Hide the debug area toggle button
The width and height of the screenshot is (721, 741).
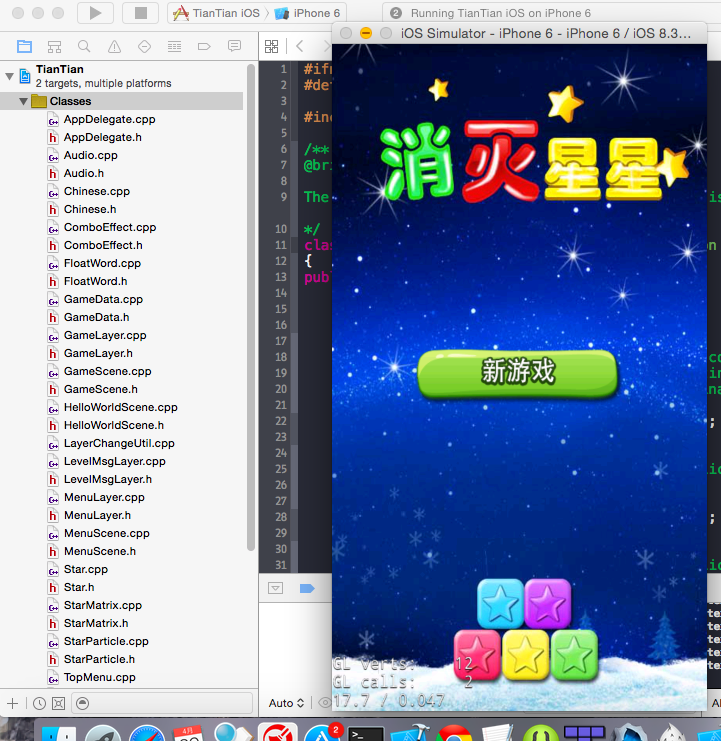point(275,588)
